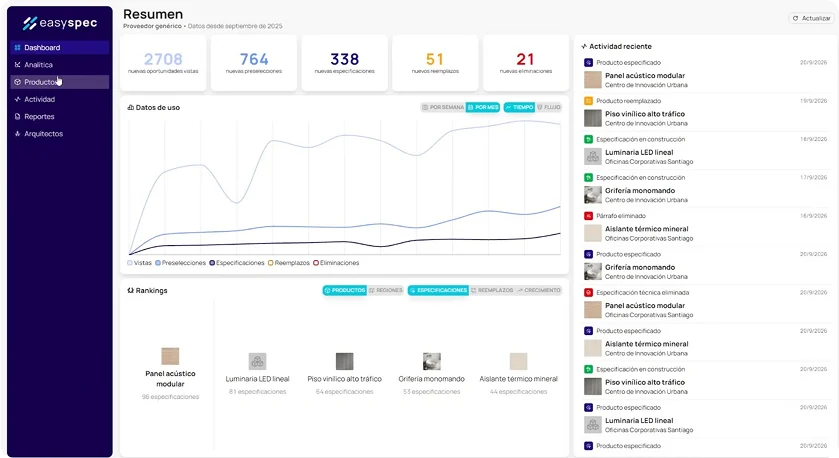Open the 51 nuevos reemplazos card

pos(435,63)
